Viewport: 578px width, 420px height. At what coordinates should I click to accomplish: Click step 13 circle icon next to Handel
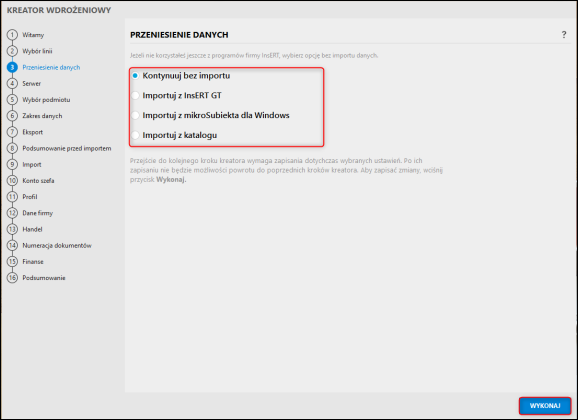coord(12,229)
